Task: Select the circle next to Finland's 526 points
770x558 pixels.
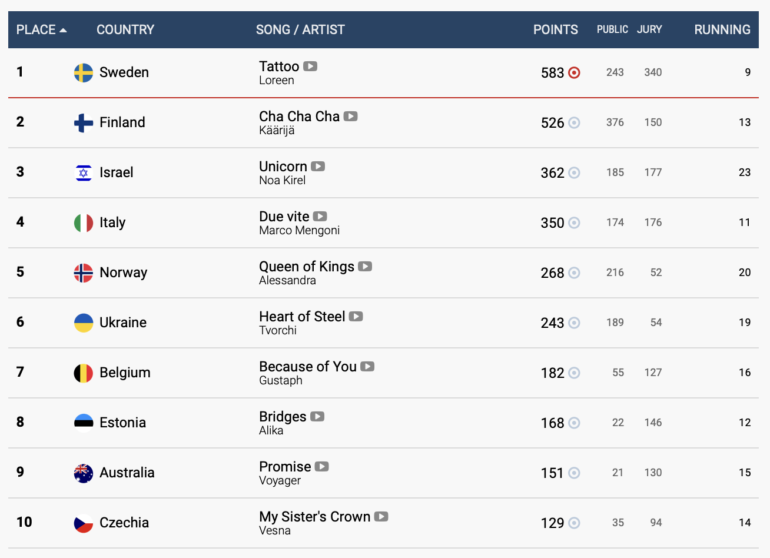Action: 574,123
